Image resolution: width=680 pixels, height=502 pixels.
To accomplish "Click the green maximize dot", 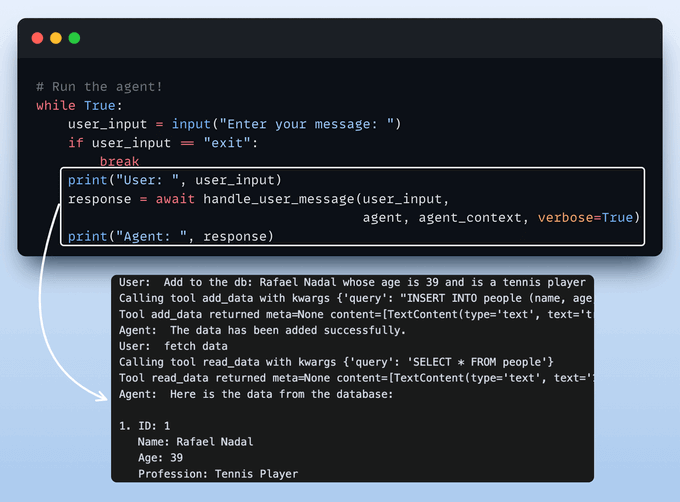I will coord(73,38).
